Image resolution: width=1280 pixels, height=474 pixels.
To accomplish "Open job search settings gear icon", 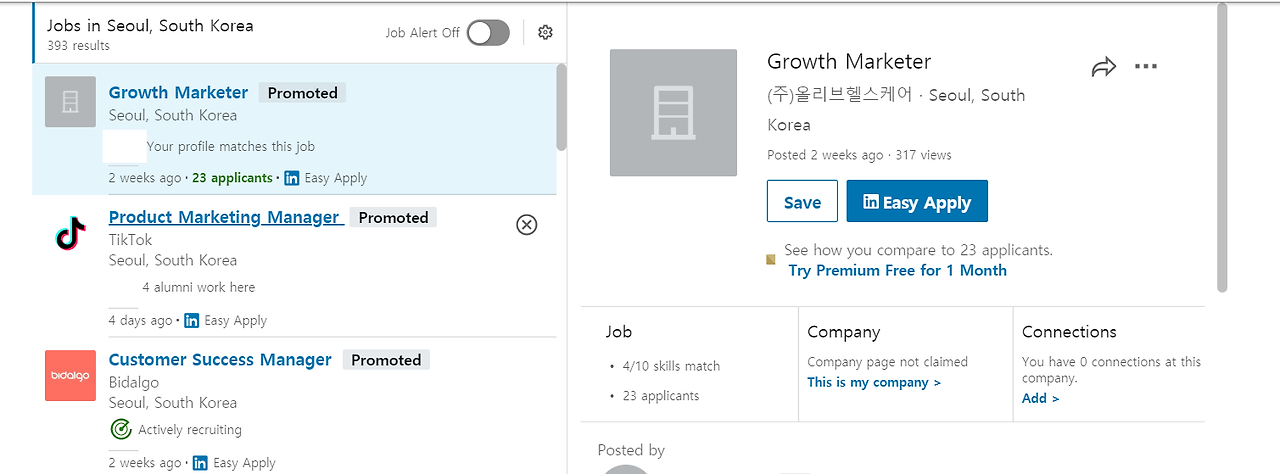I will 545,33.
